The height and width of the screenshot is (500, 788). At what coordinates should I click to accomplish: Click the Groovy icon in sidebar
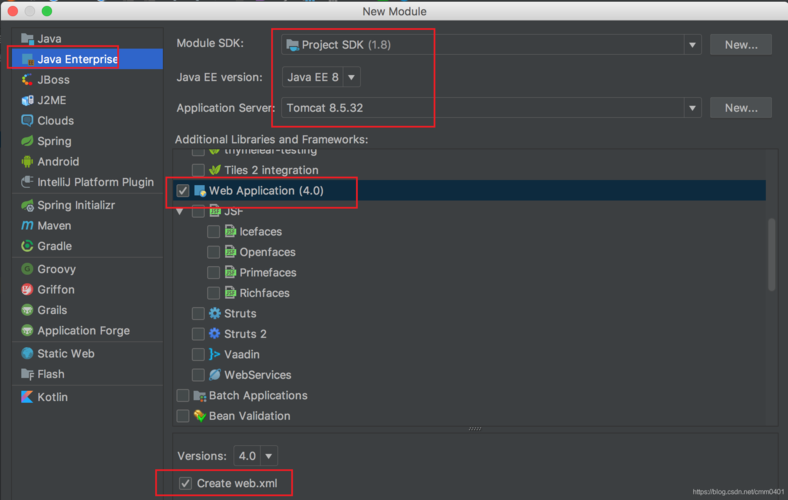click(x=28, y=269)
